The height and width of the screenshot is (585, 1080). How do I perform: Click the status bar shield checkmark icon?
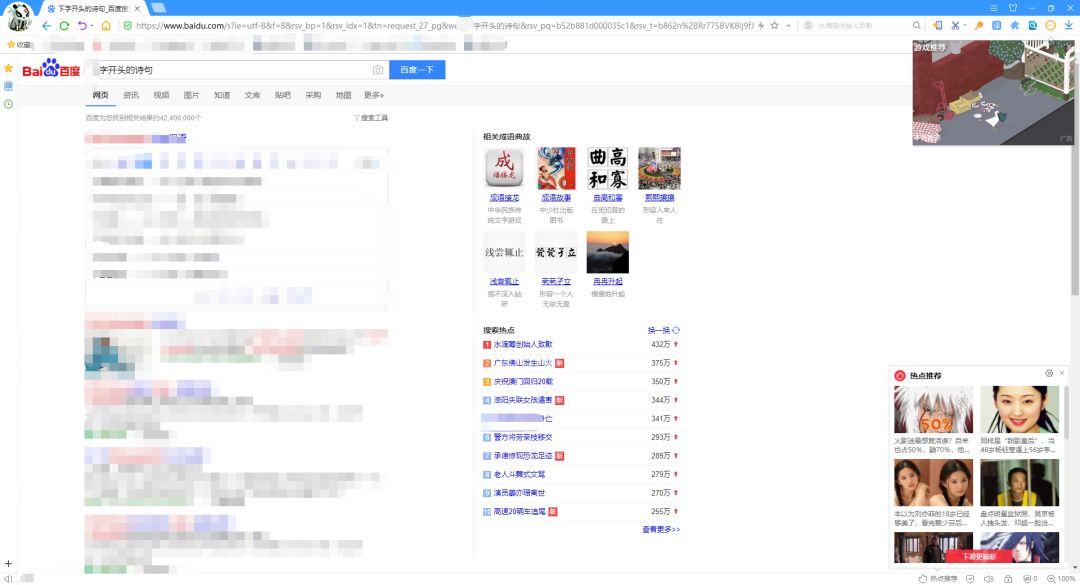click(x=970, y=579)
